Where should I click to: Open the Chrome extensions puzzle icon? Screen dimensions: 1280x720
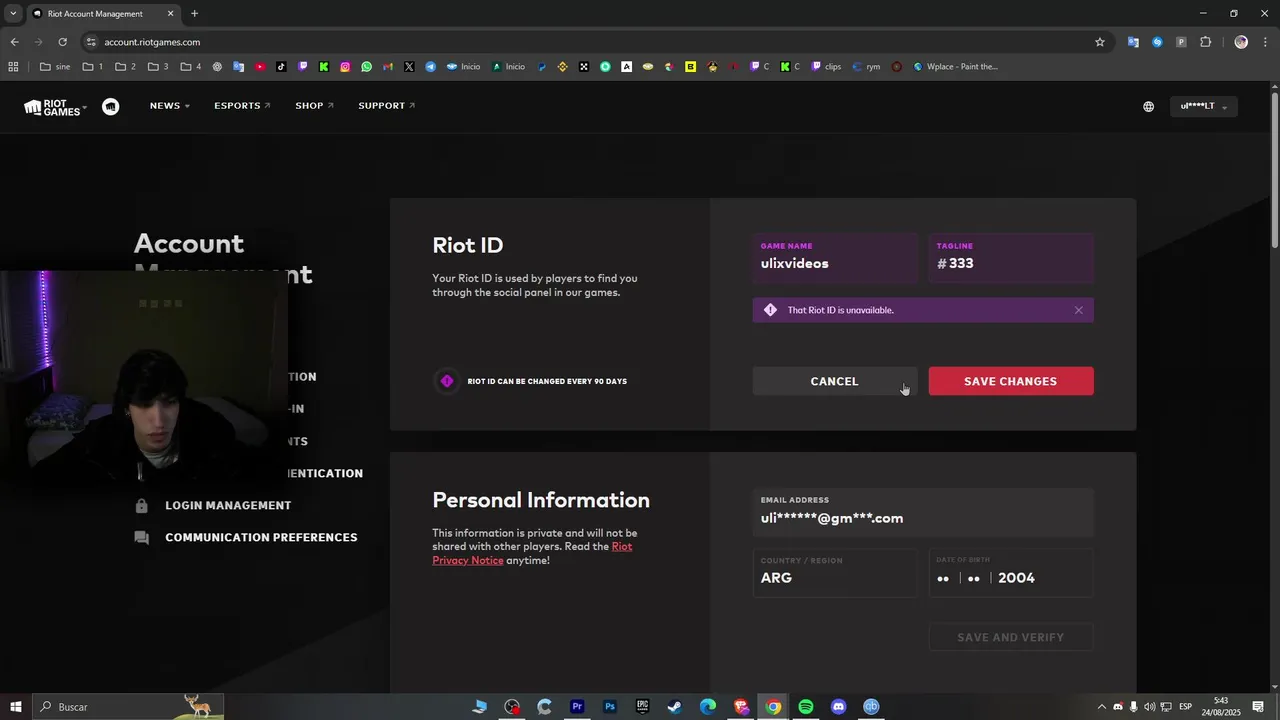(1205, 42)
